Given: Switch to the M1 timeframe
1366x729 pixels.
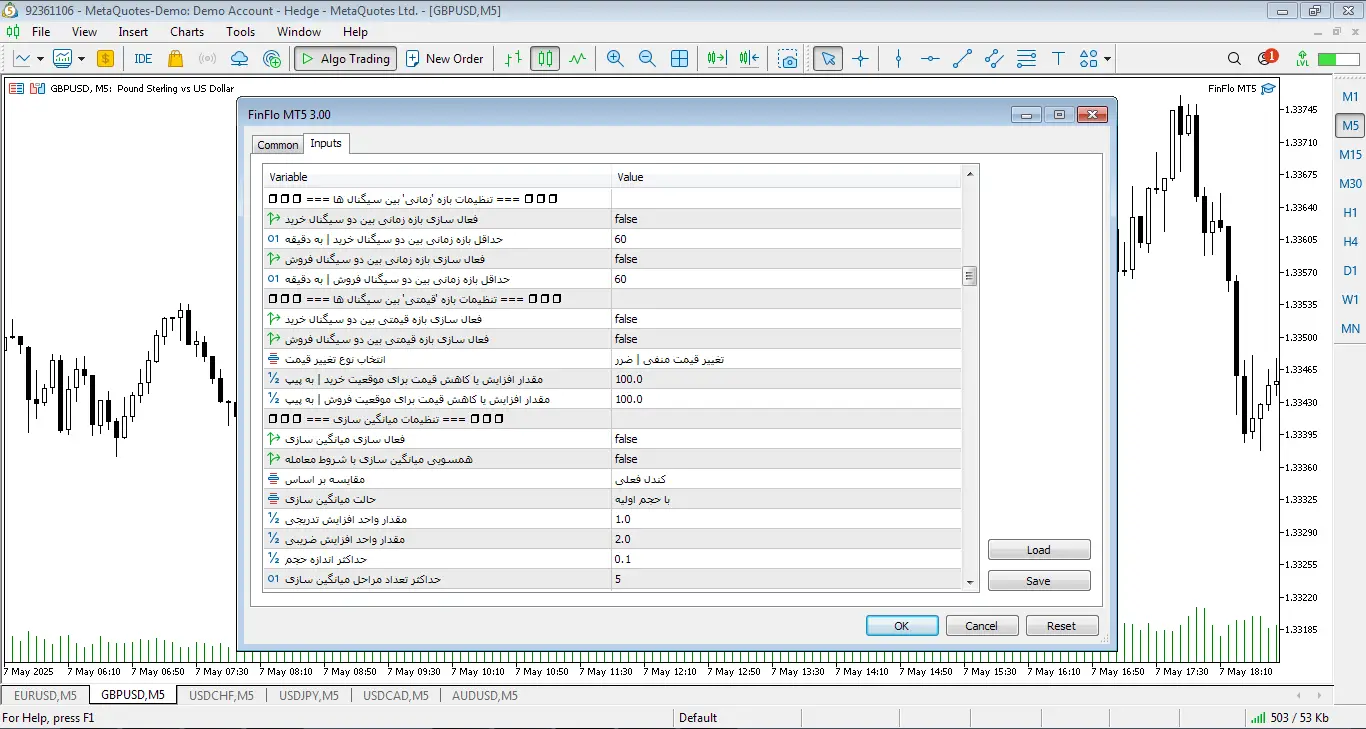Looking at the screenshot, I should [1350, 97].
